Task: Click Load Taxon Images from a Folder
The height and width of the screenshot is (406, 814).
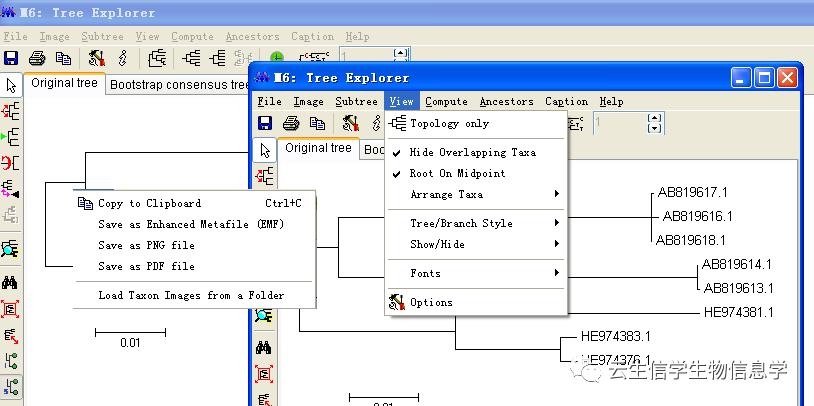Action: tap(190, 296)
